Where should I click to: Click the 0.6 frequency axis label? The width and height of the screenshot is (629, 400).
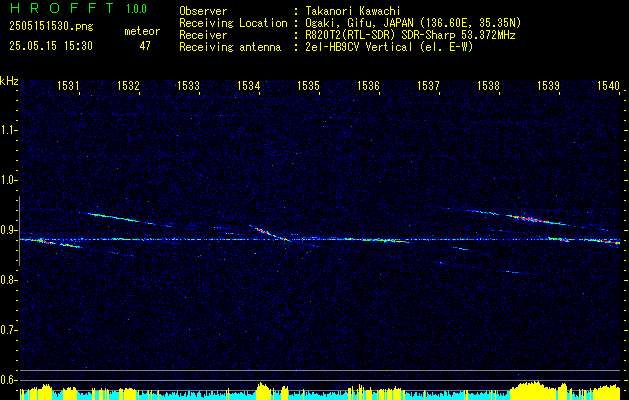coord(8,380)
